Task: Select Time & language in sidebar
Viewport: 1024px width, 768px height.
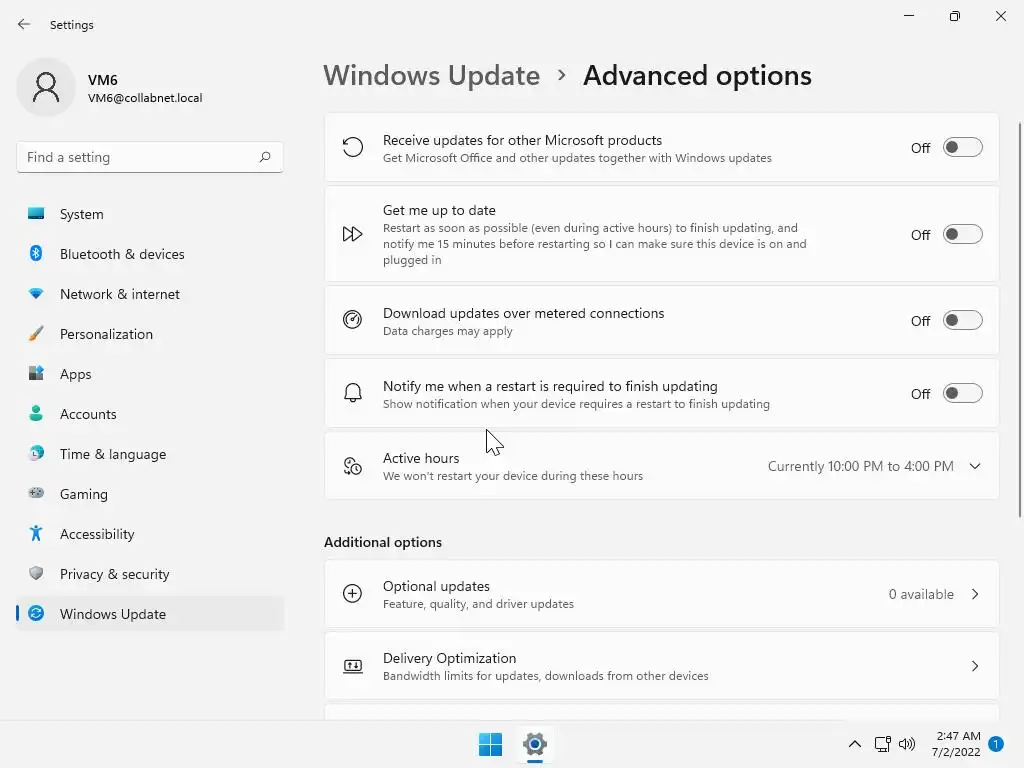Action: (150, 454)
